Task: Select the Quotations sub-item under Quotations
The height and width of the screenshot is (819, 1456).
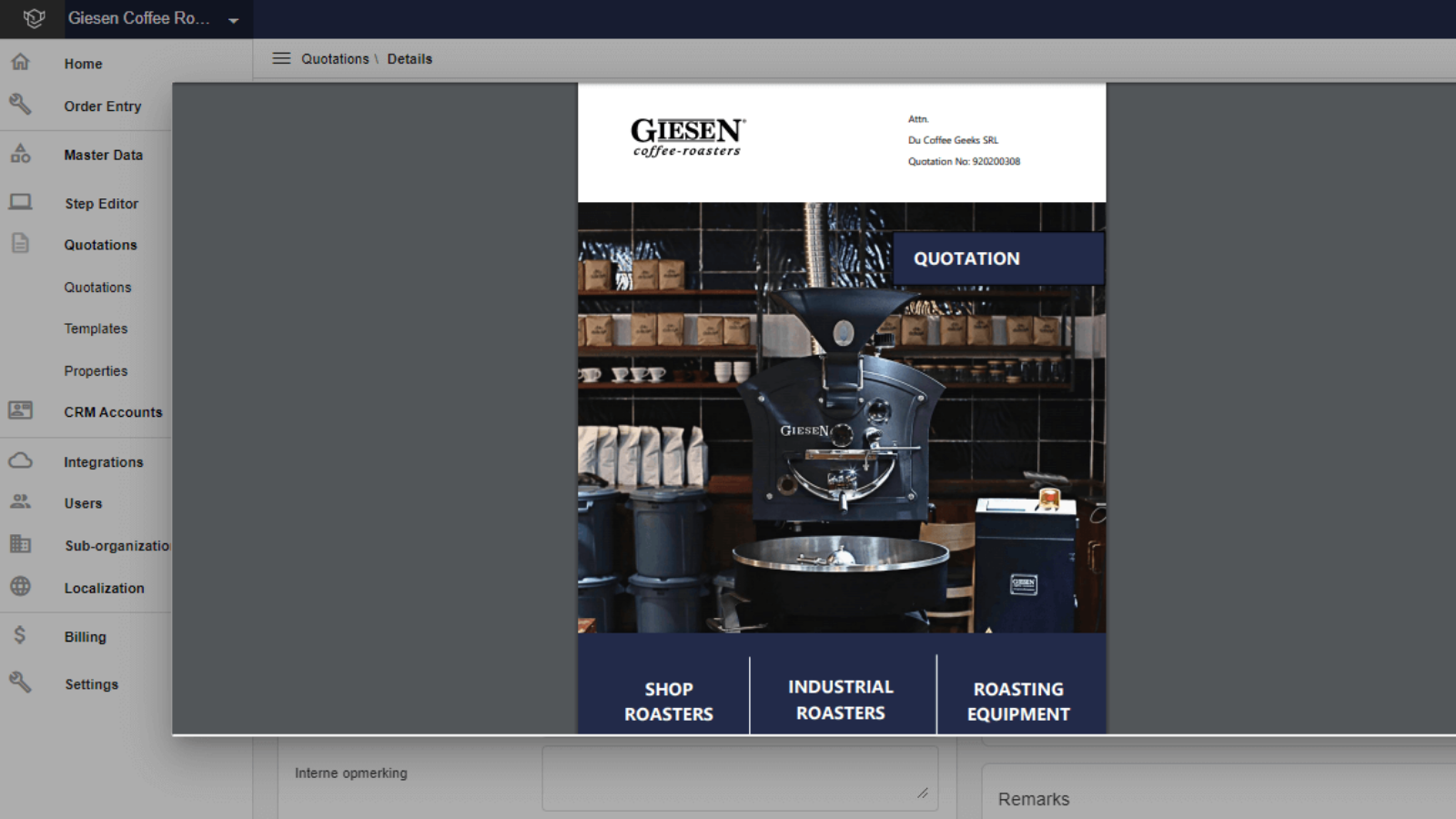Action: coord(97,288)
